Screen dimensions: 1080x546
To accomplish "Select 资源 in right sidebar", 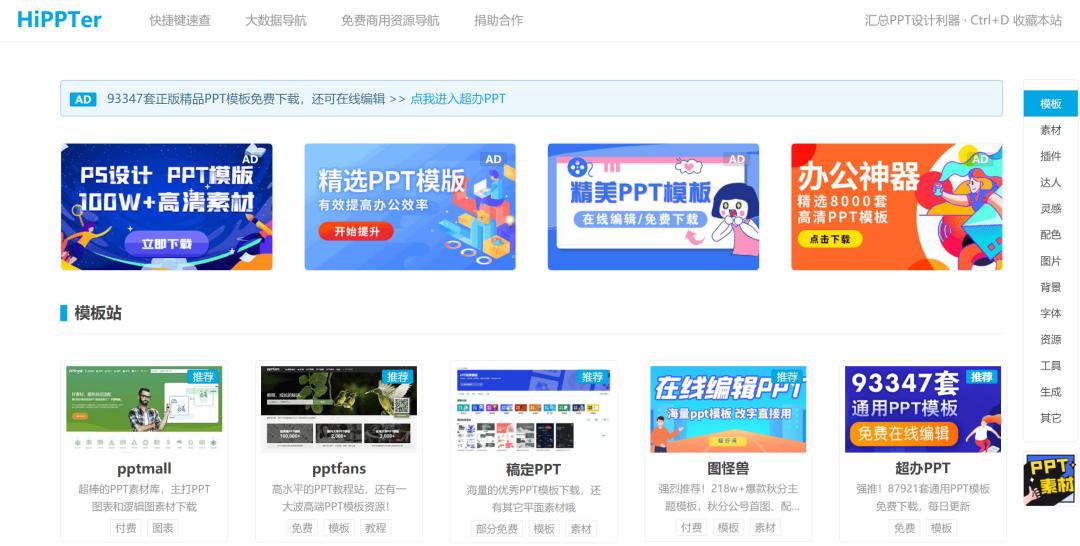I will click(x=1050, y=339).
